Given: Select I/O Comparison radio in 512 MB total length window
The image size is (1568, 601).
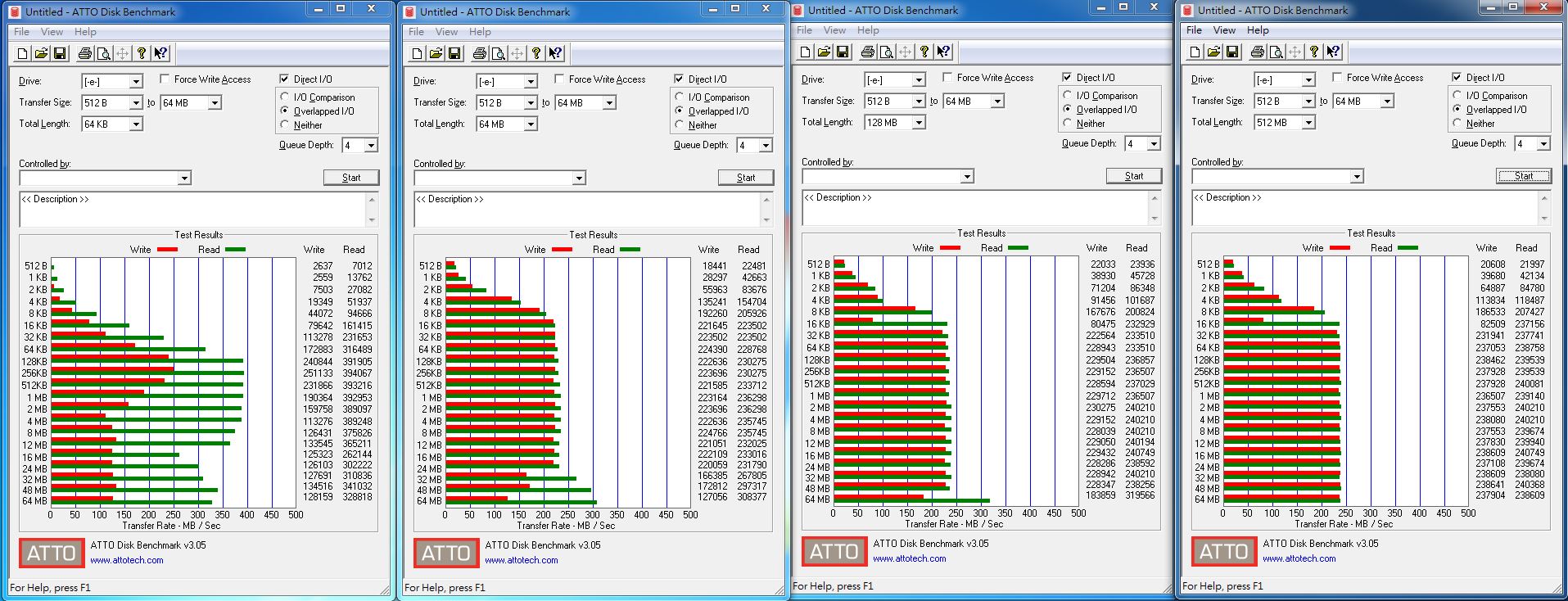Looking at the screenshot, I should (1457, 95).
